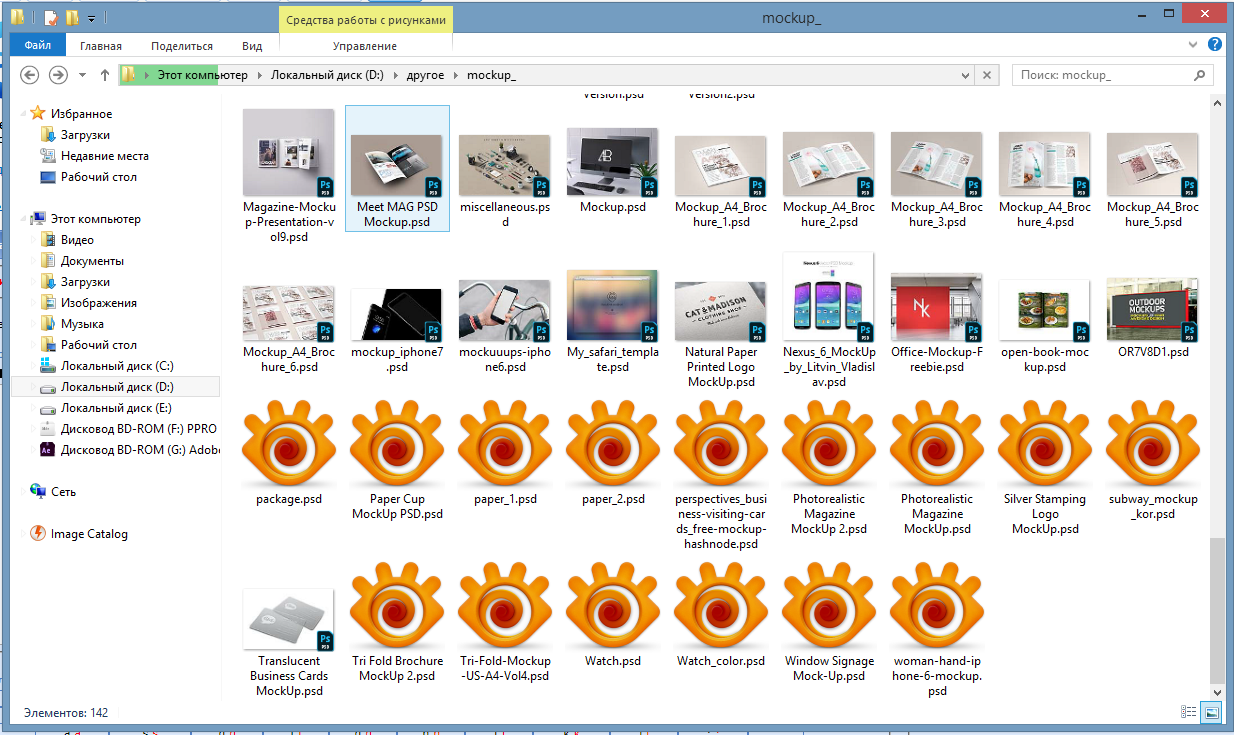Select OR7V8D1.psd outdoor mockups thumbnail

[x=1153, y=311]
